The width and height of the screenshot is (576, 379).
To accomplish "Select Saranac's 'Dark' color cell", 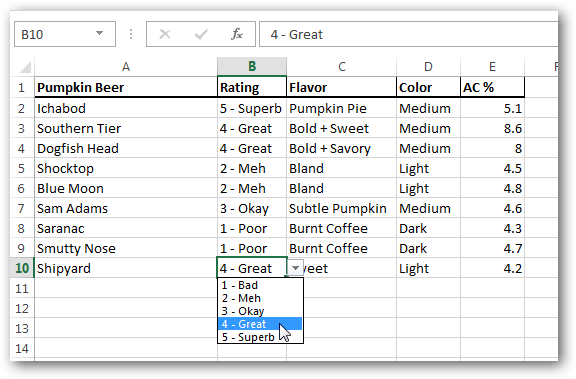I will click(x=428, y=228).
